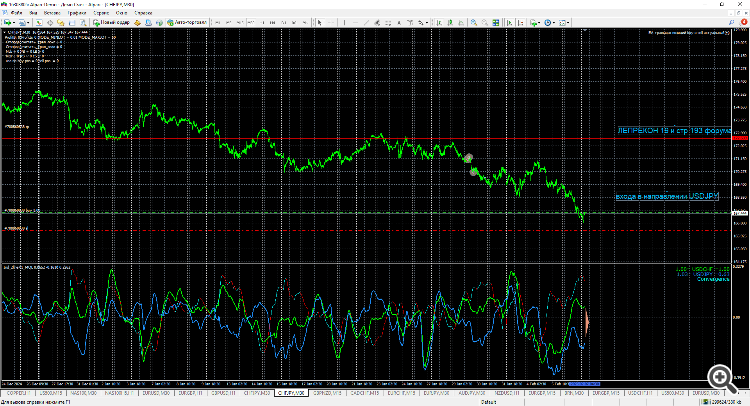Switch to the NZDUSD,H1 chart tab
Image resolution: width=750 pixels, height=406 pixels.
(x=507, y=393)
